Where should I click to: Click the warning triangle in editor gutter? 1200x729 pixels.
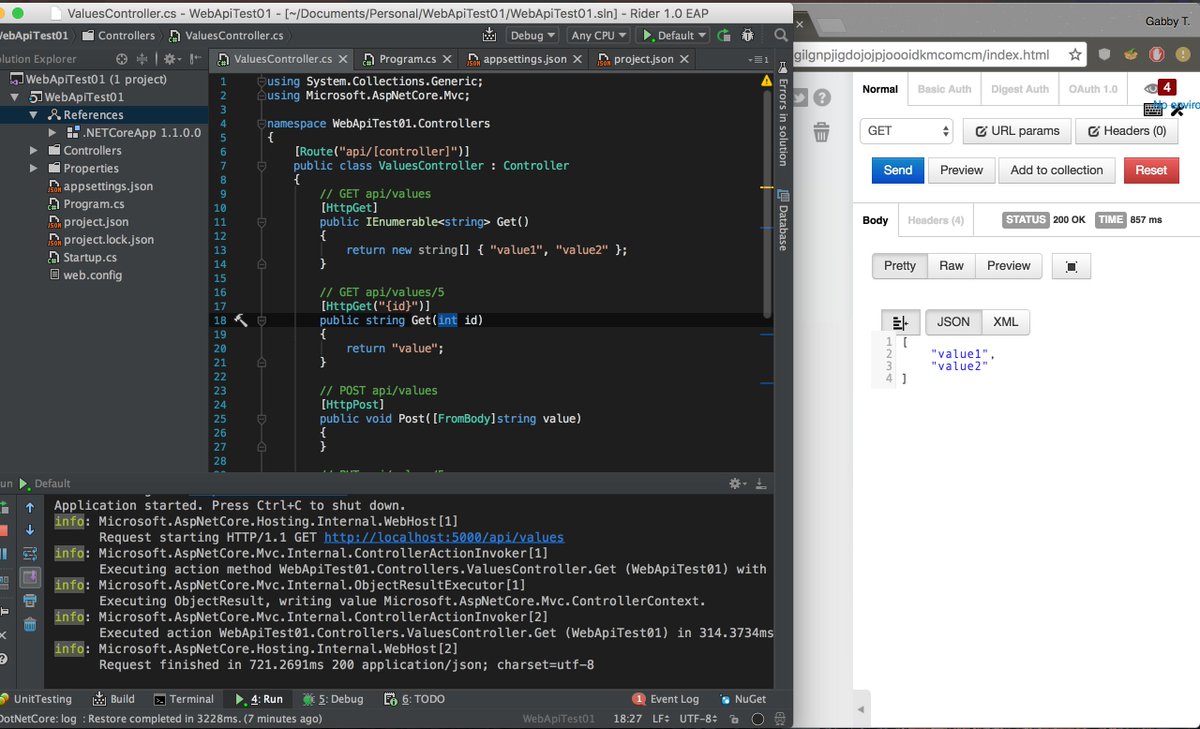pos(766,81)
